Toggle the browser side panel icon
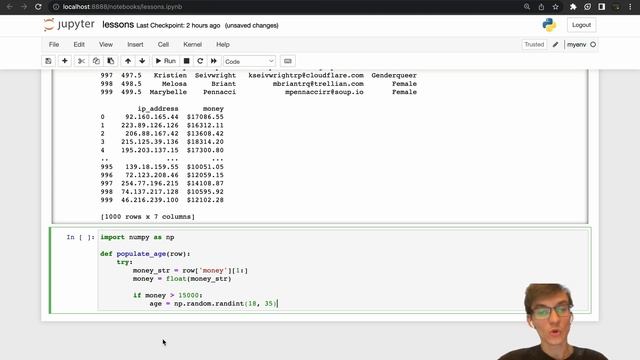640x360 pixels. (x=602, y=7)
